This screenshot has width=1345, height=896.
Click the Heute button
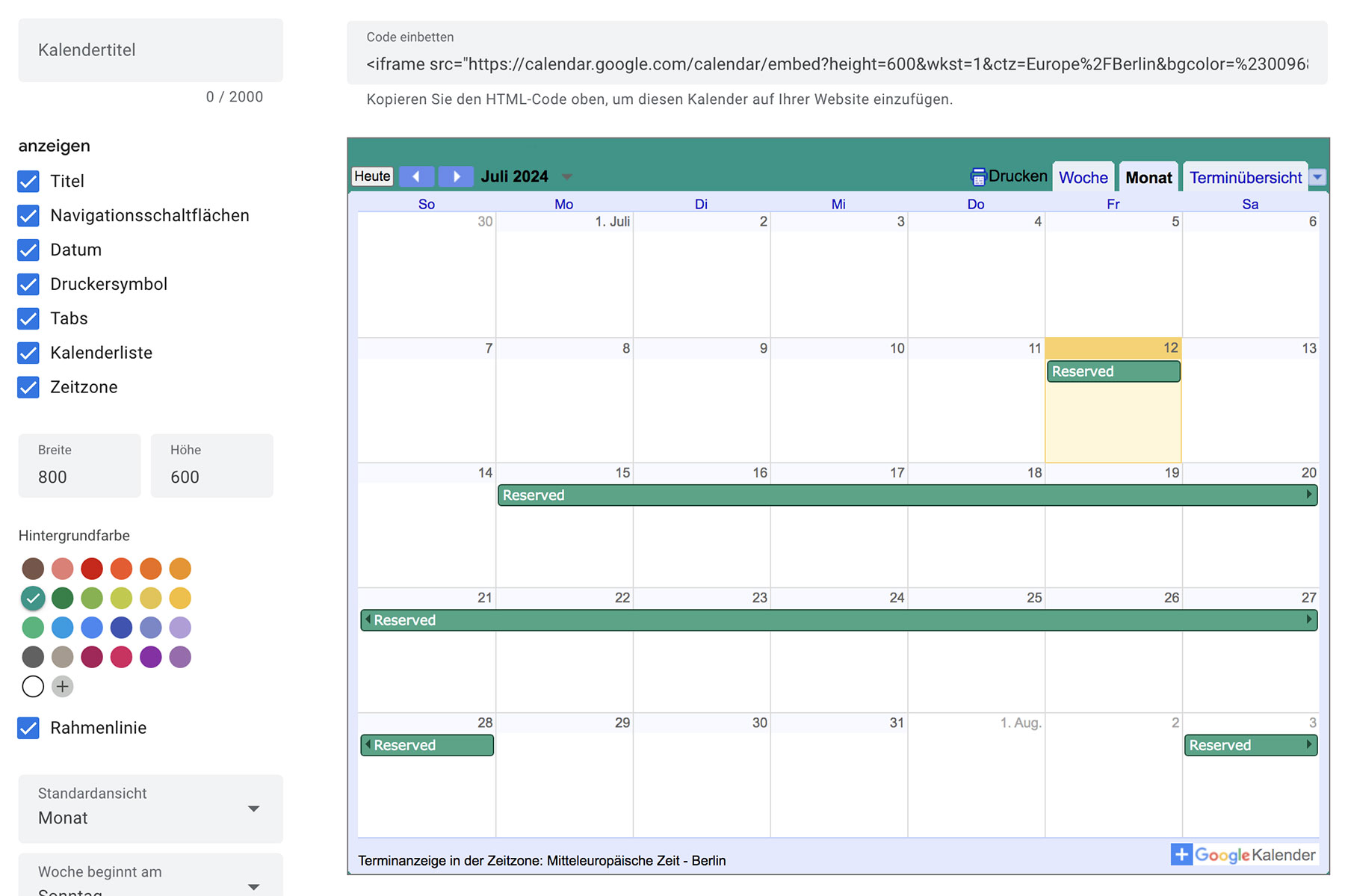(x=372, y=176)
